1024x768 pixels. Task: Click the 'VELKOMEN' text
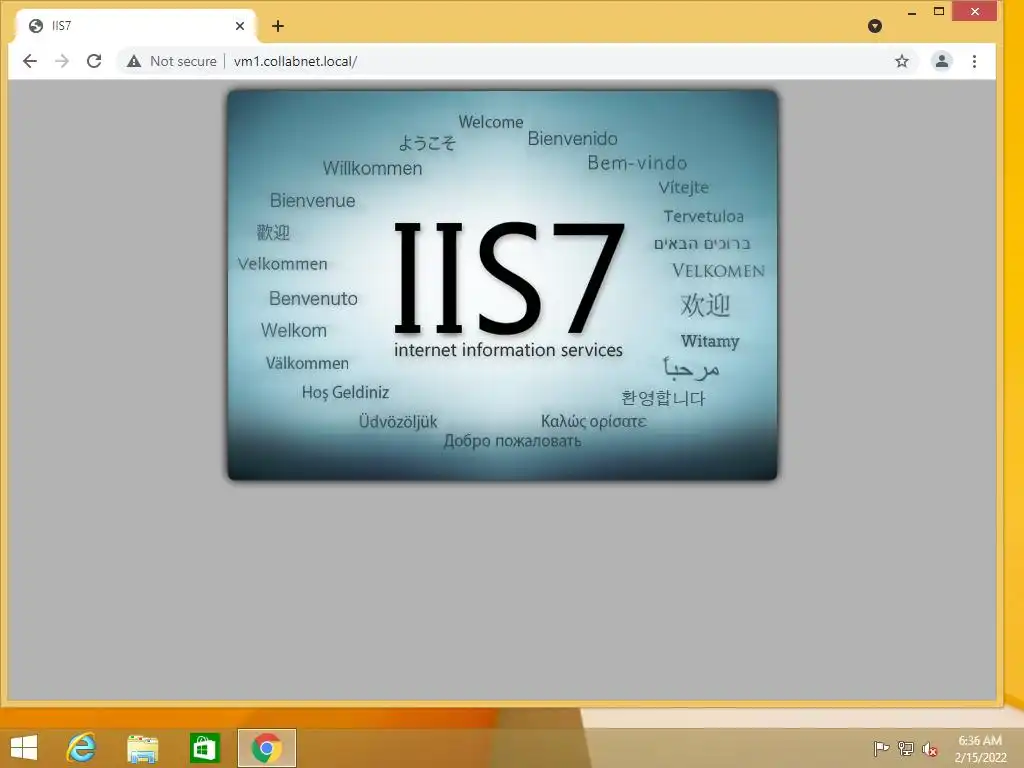click(x=718, y=270)
